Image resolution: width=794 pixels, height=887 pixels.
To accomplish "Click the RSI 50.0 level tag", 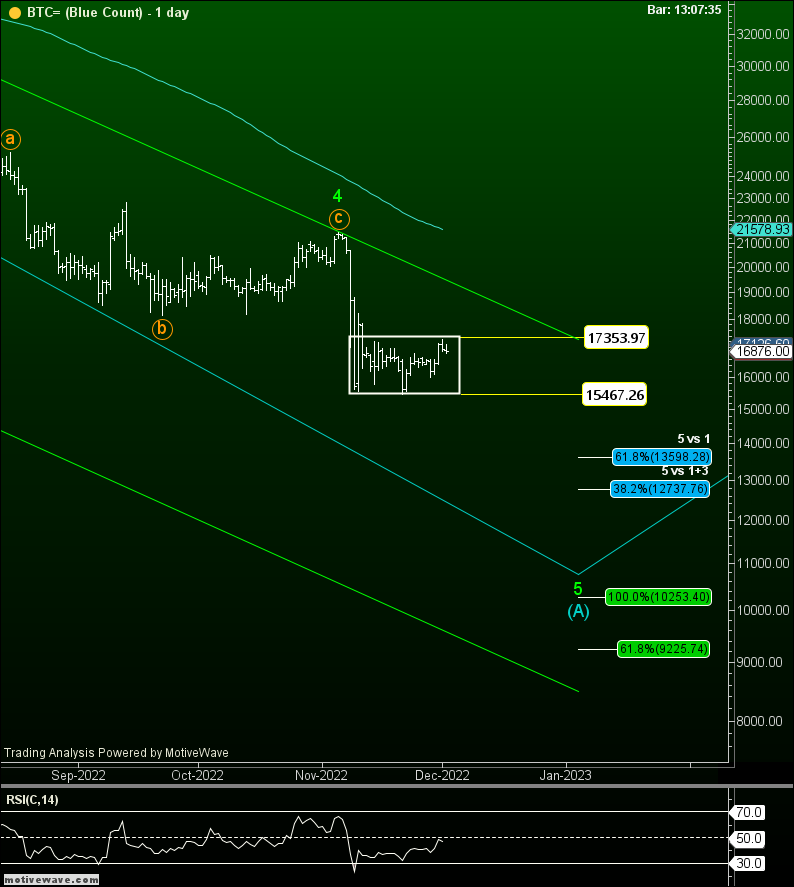I will (748, 838).
